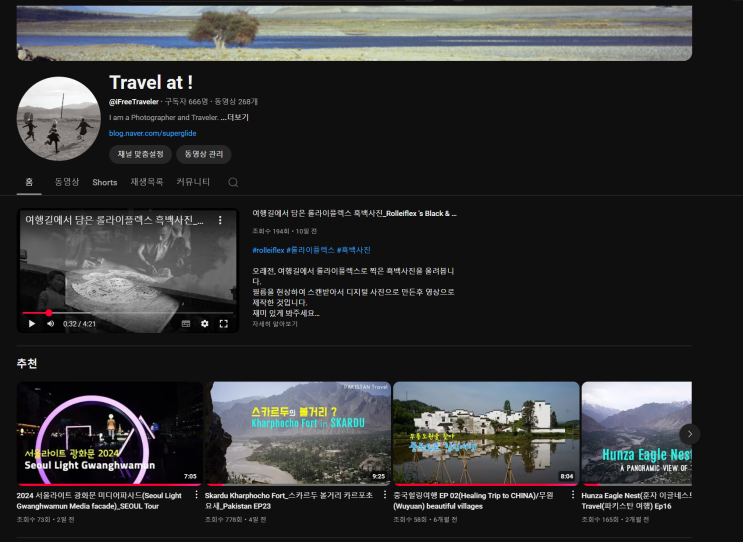Open title 중국힐링여행 EP 02 Healing Trip
Screen dimensions: 743x542
coord(473,501)
